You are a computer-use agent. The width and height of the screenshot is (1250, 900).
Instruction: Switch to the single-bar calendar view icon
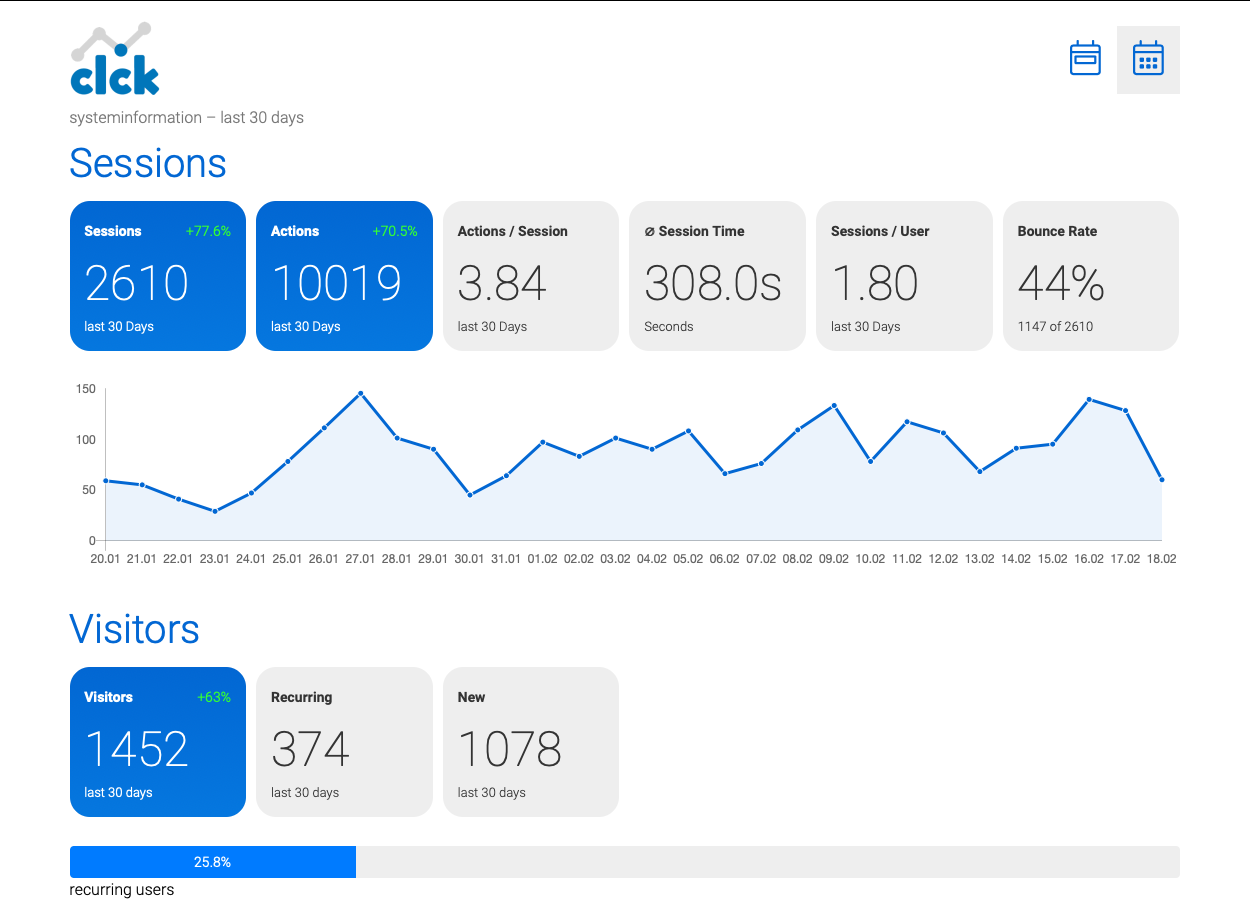tap(1085, 59)
